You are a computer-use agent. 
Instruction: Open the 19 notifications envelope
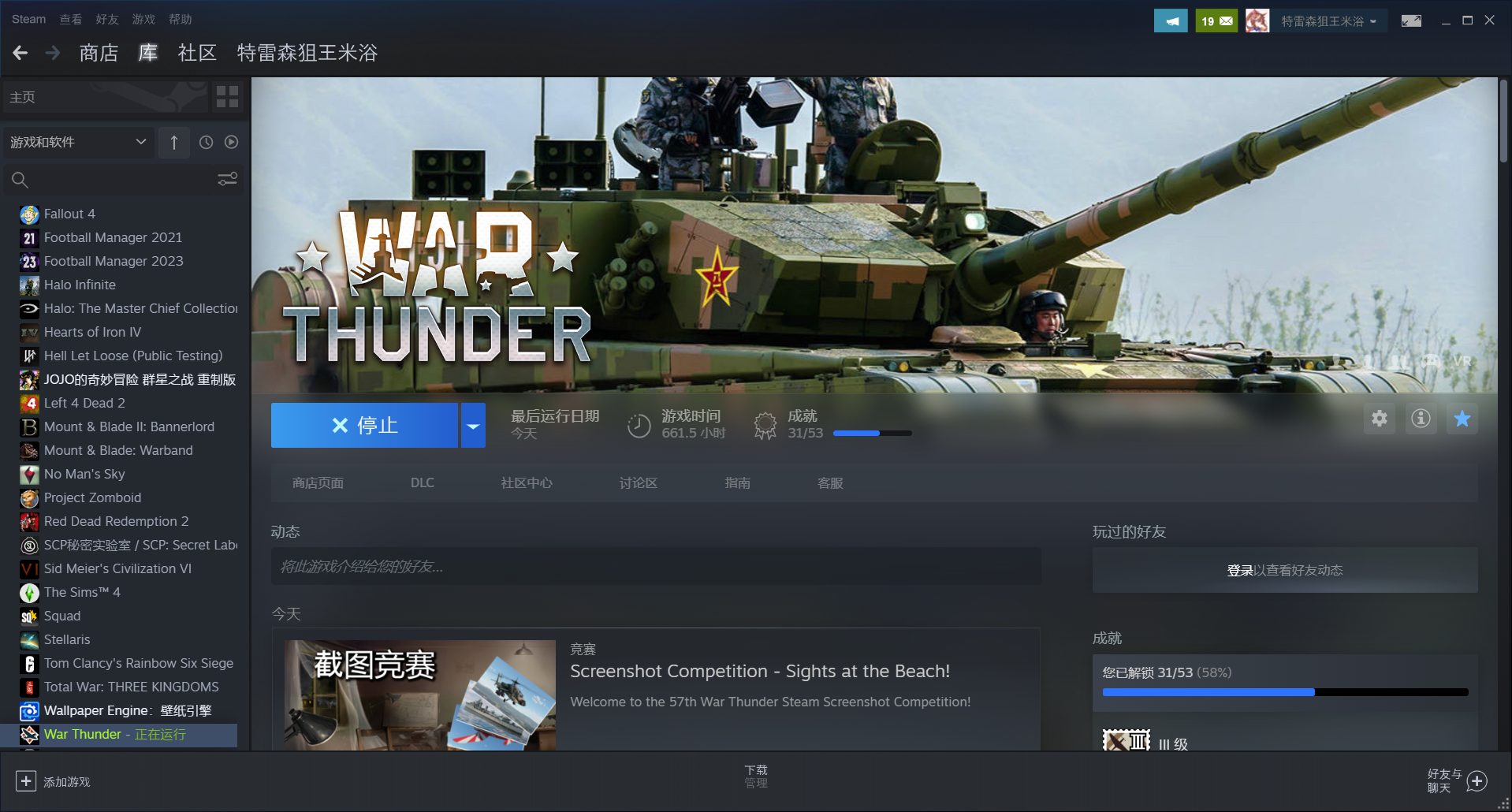coord(1216,21)
